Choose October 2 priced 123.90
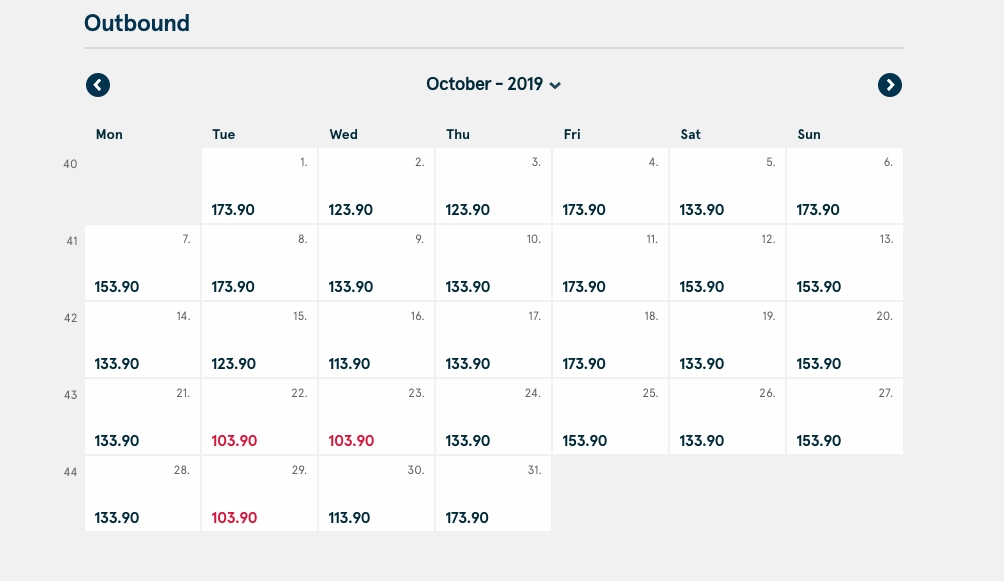Screen dimensions: 1004x581 tap(376, 186)
